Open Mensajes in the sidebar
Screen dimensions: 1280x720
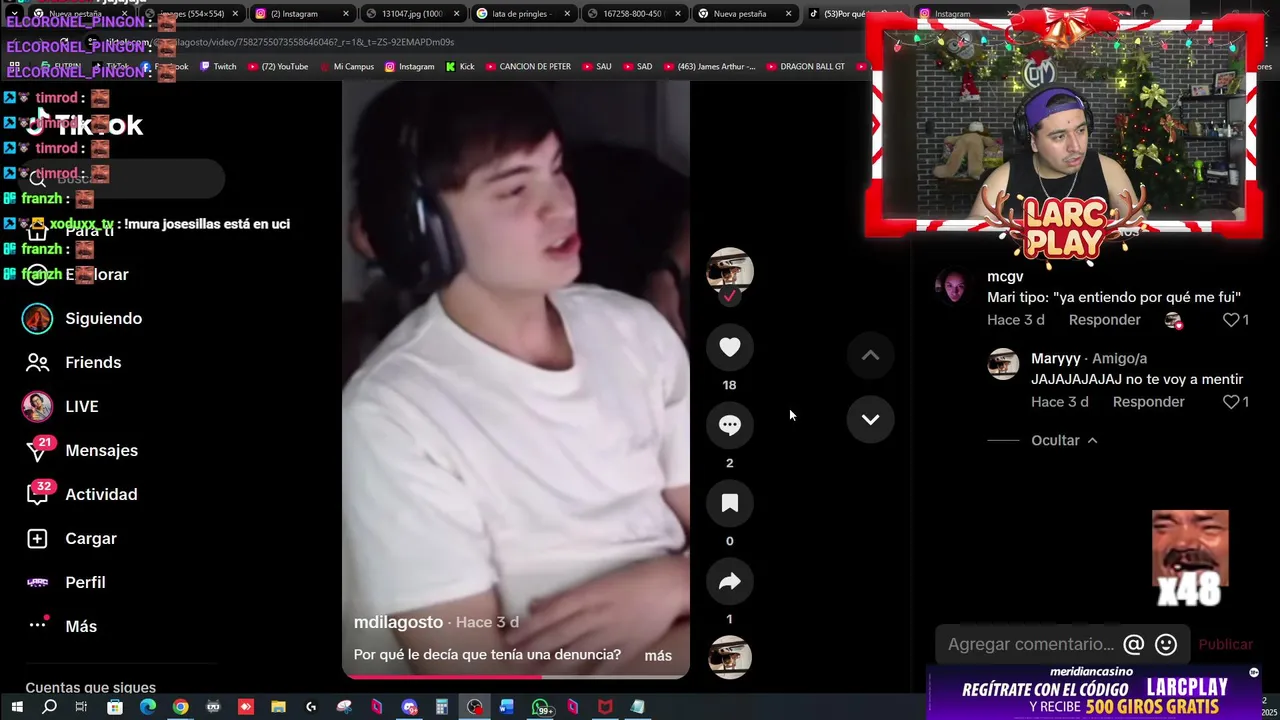click(x=102, y=450)
